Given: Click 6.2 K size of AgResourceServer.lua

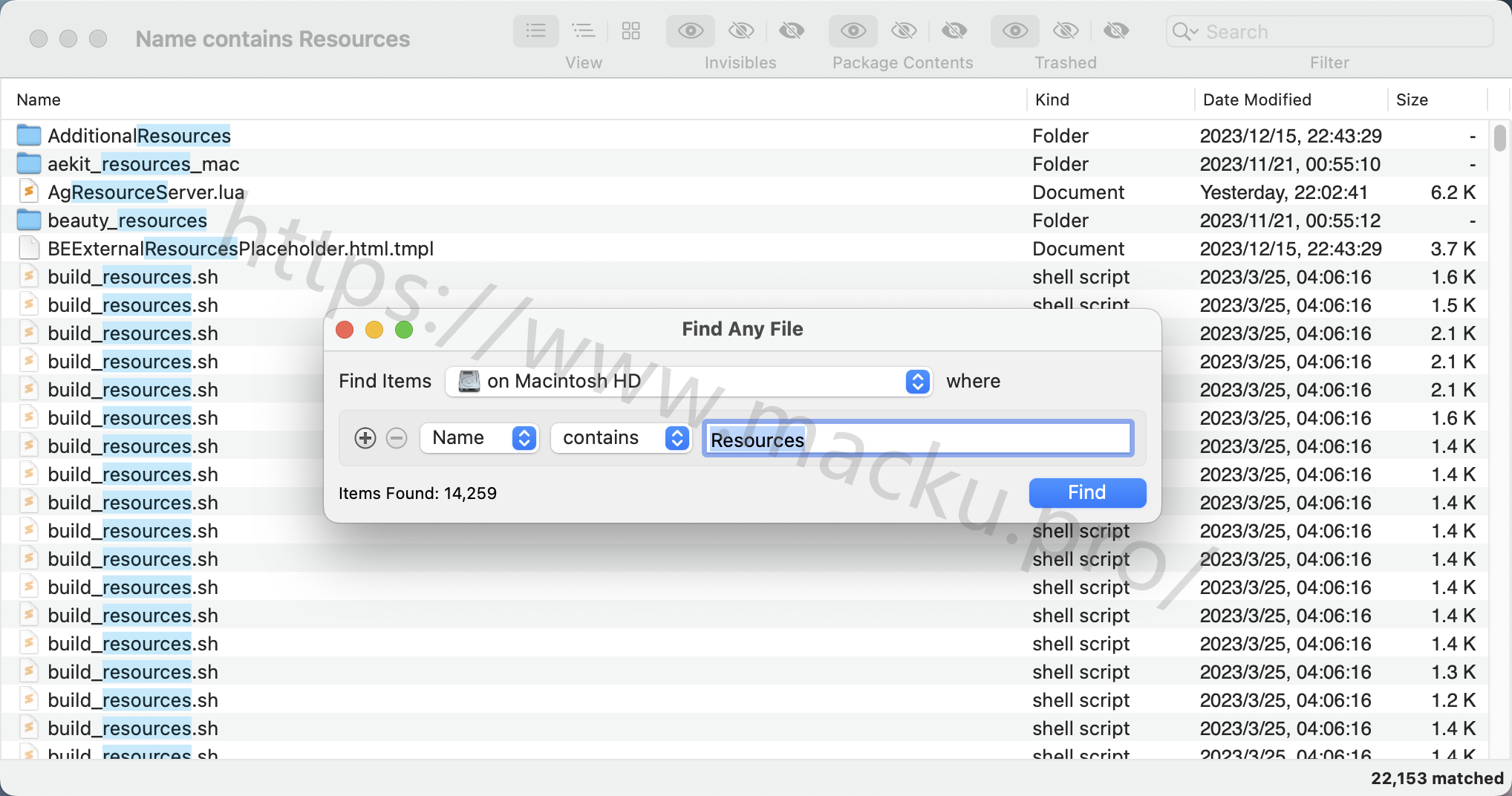Looking at the screenshot, I should point(1453,192).
